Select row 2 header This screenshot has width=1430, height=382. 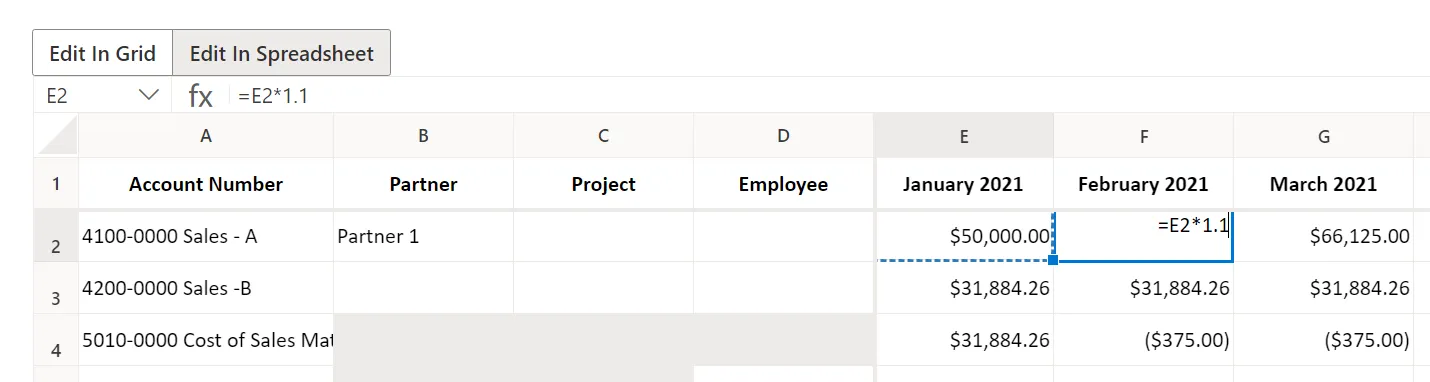[x=56, y=236]
